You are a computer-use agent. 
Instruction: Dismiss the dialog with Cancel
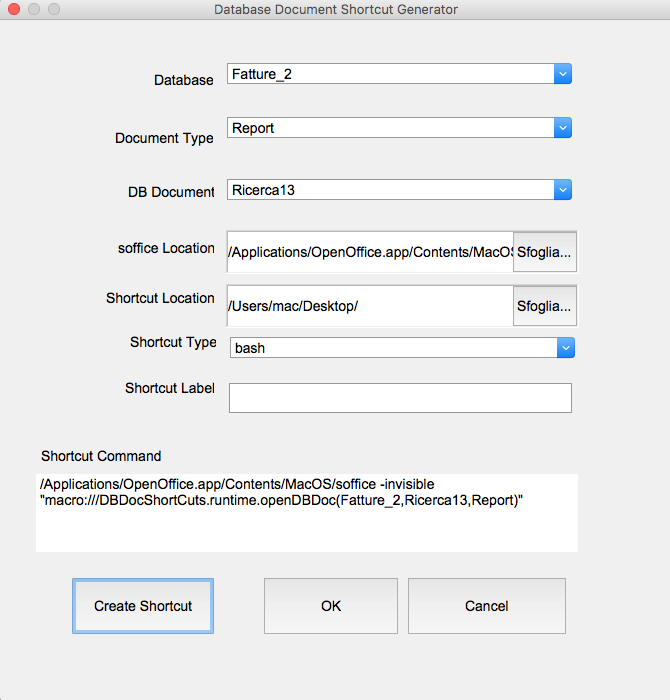487,606
